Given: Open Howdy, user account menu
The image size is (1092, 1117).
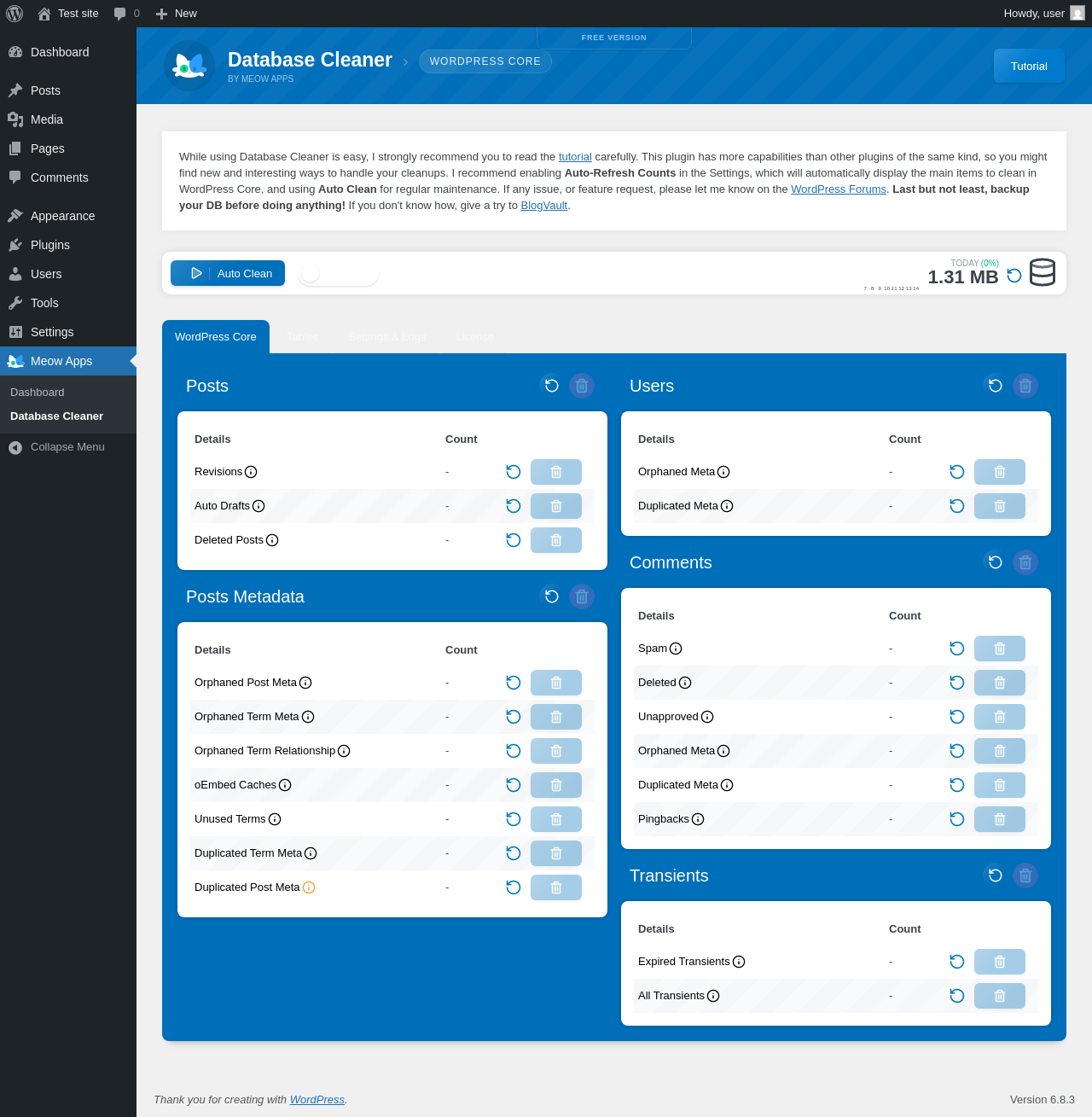Looking at the screenshot, I should 1044,14.
